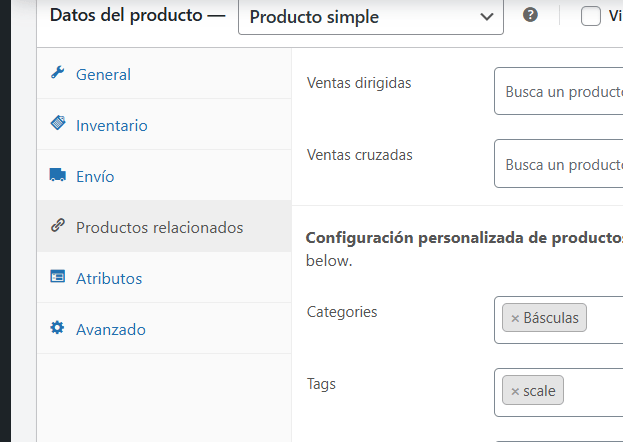623x442 pixels.
Task: Click the Productos relacionados link icon
Action: [57, 226]
